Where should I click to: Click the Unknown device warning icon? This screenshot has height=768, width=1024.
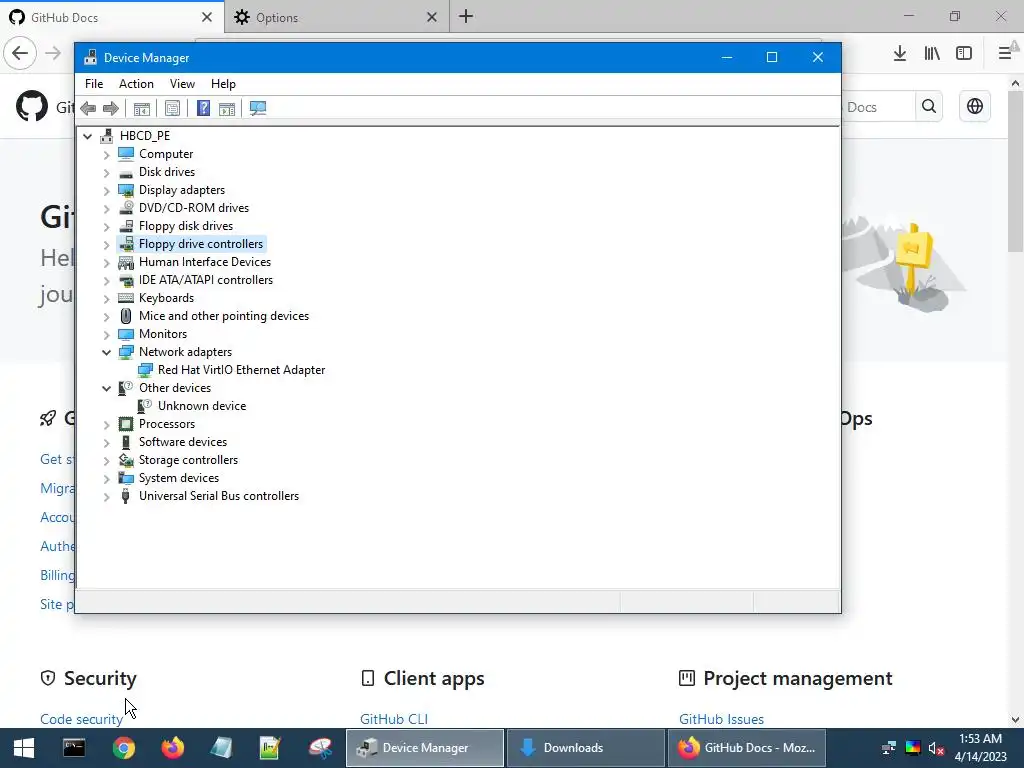pyautogui.click(x=145, y=406)
